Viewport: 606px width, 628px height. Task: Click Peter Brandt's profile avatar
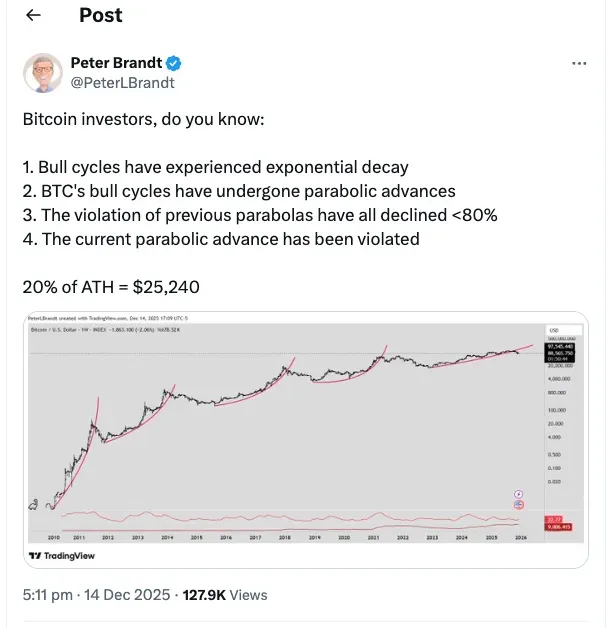42,71
